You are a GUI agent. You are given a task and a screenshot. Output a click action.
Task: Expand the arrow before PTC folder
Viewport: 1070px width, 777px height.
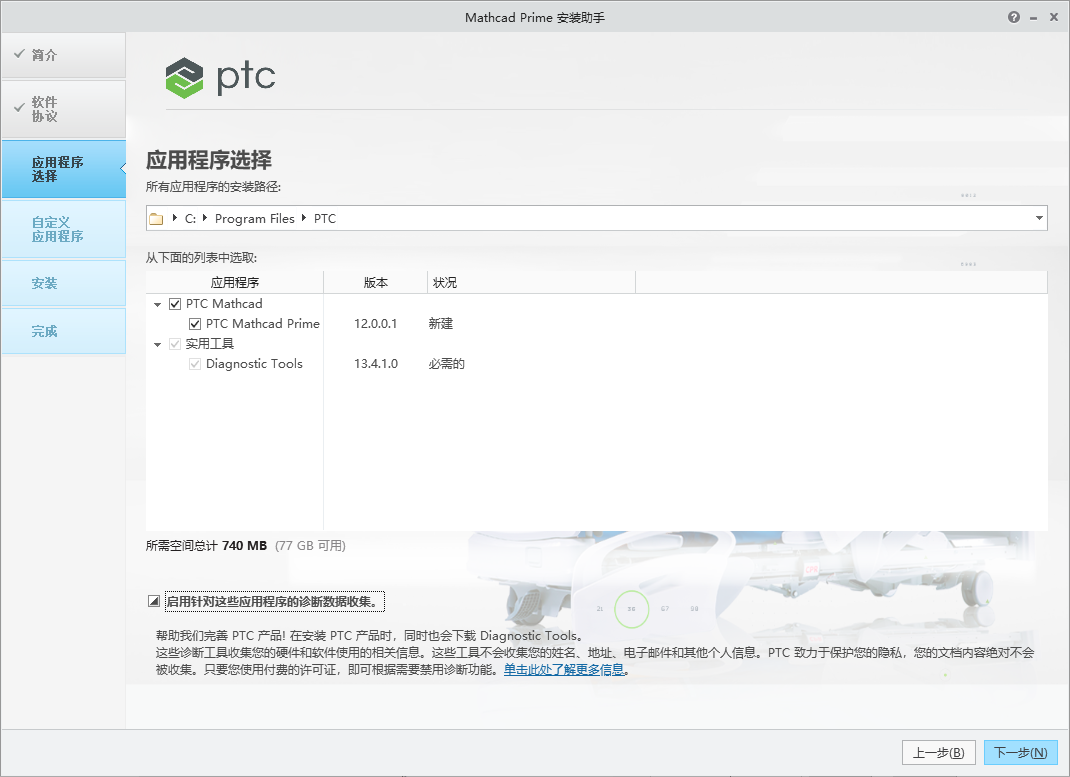304,218
